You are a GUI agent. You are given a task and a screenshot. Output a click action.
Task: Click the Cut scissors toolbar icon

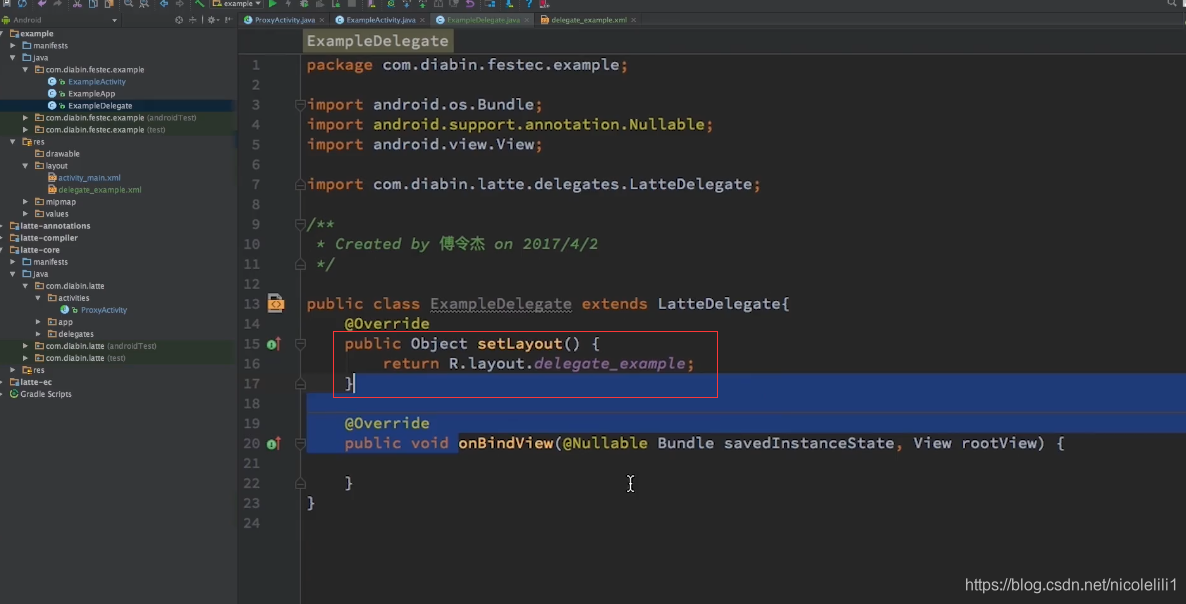pyautogui.click(x=77, y=4)
